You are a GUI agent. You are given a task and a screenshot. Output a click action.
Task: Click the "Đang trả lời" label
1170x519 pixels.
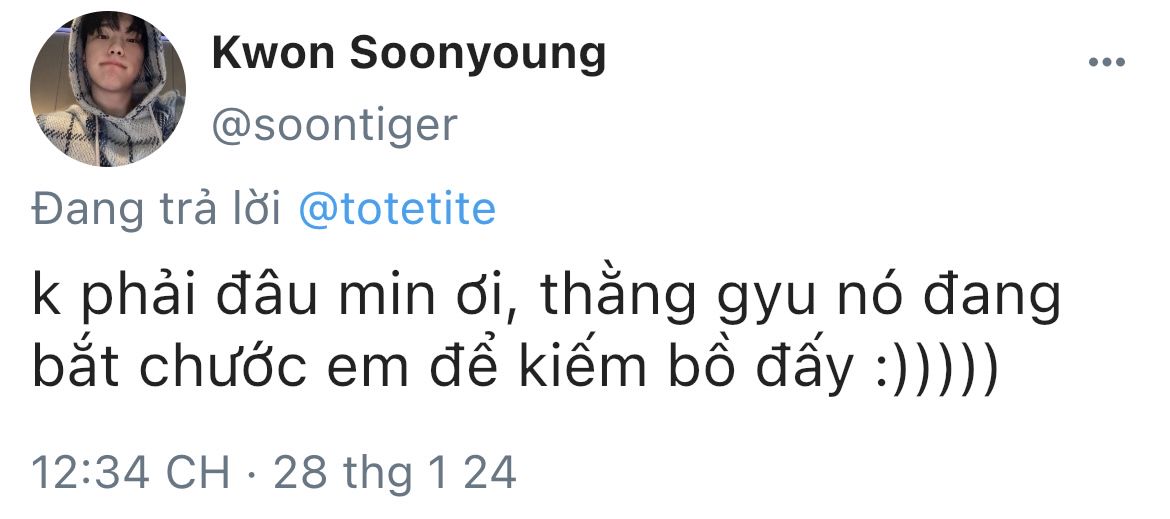[155, 210]
